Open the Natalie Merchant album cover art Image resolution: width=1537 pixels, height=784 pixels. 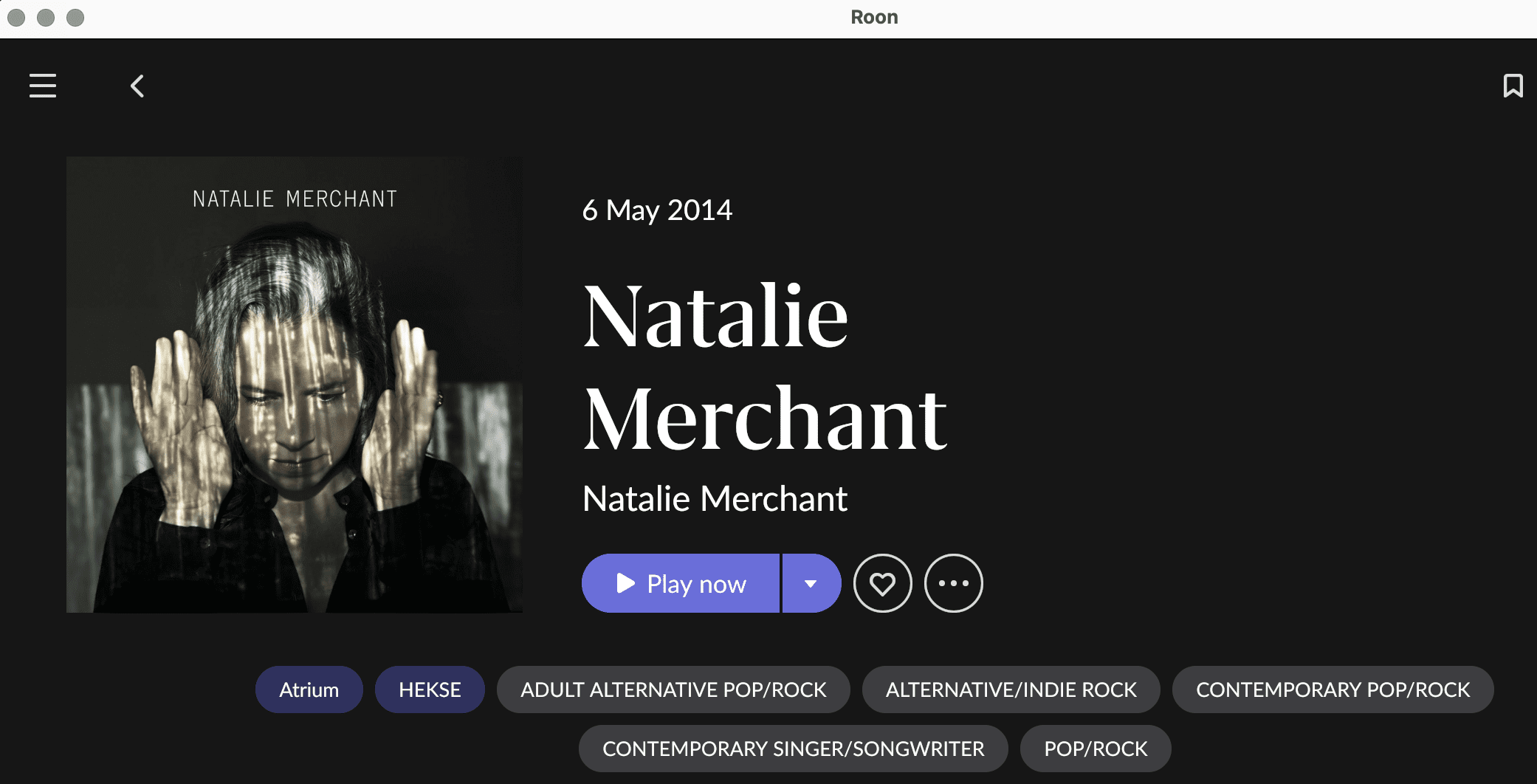pyautogui.click(x=295, y=385)
